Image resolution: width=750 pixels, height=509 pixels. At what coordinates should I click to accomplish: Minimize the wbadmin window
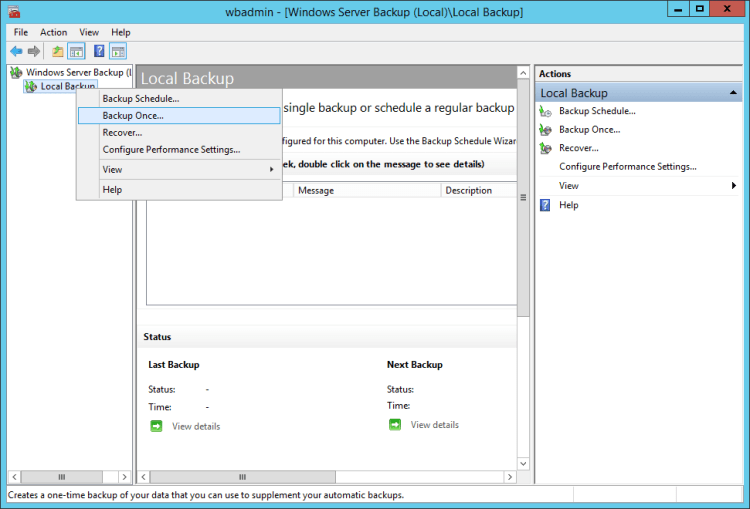coord(678,10)
